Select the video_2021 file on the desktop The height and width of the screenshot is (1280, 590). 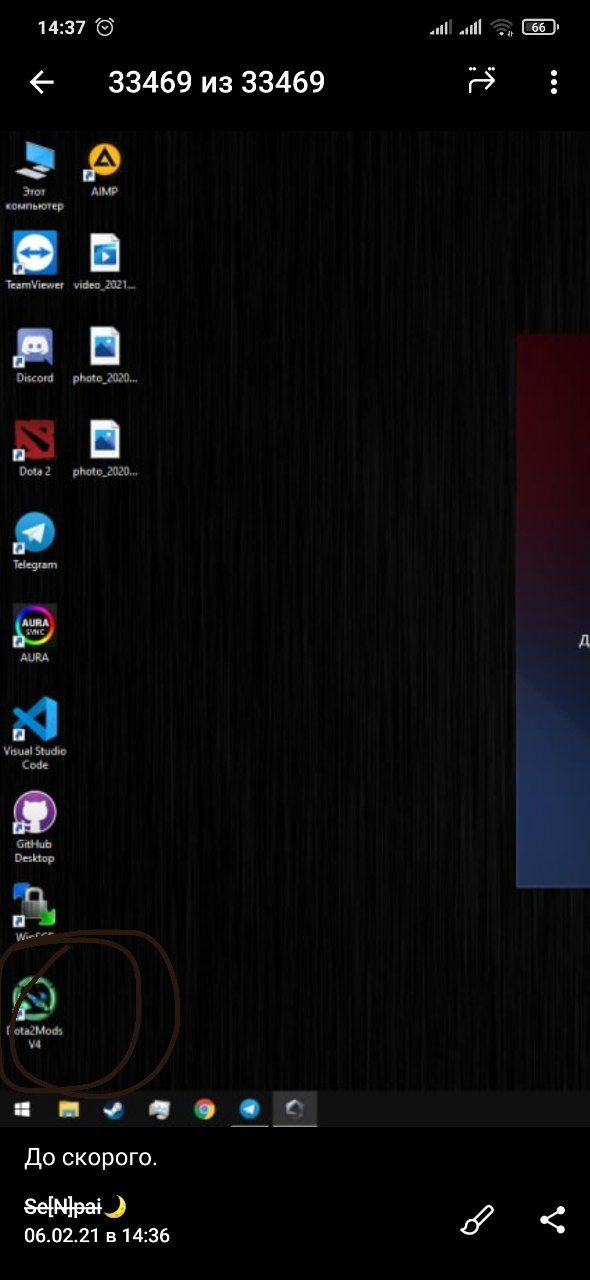pyautogui.click(x=104, y=261)
